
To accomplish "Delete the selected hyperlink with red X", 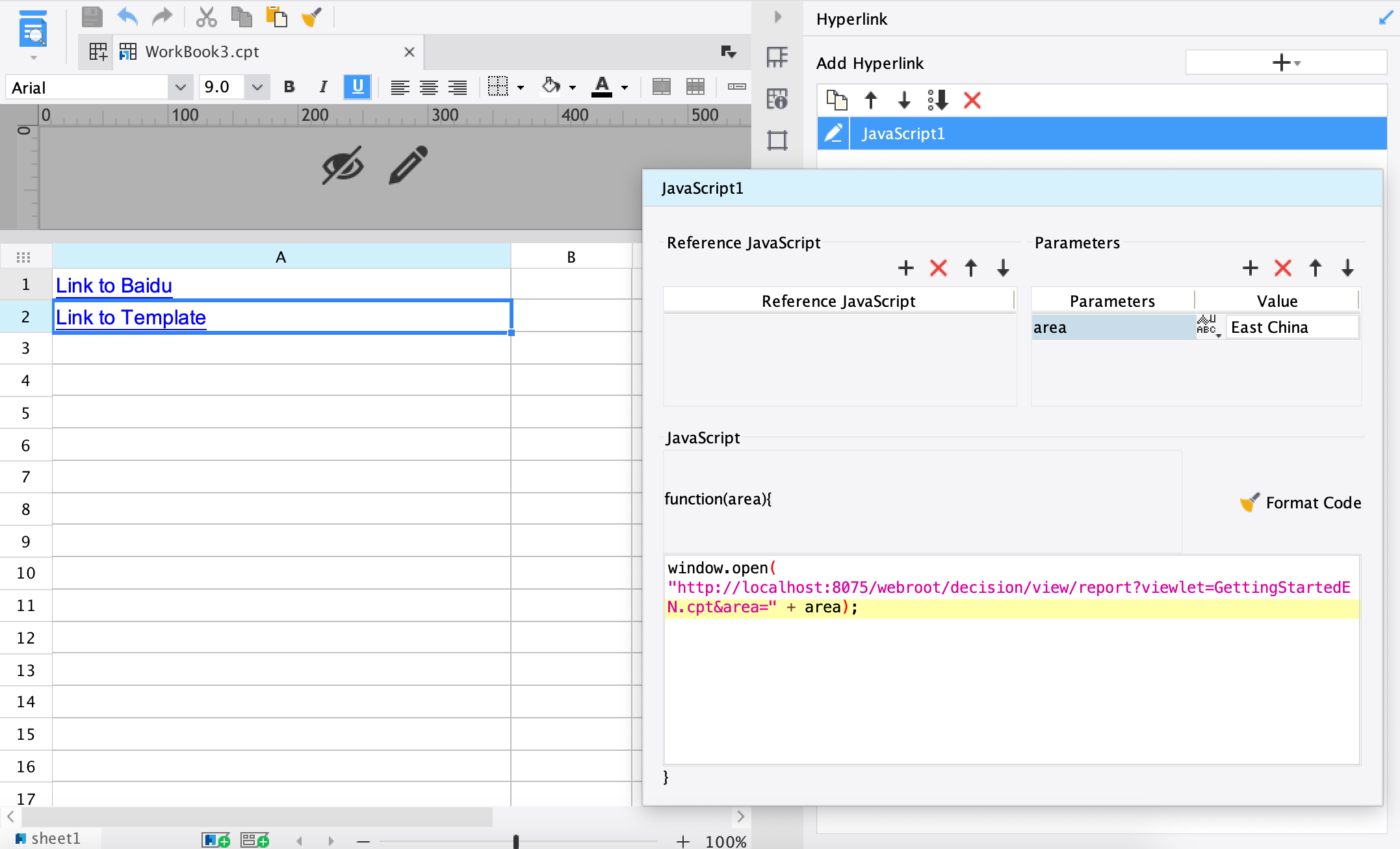I will (972, 100).
